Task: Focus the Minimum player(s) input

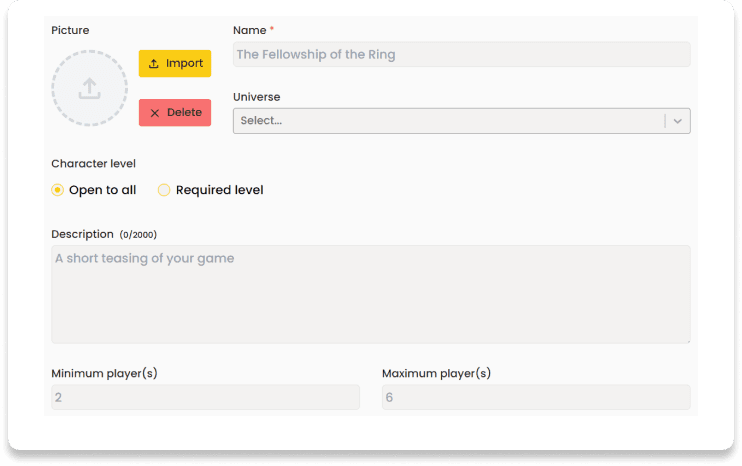Action: click(x=205, y=397)
